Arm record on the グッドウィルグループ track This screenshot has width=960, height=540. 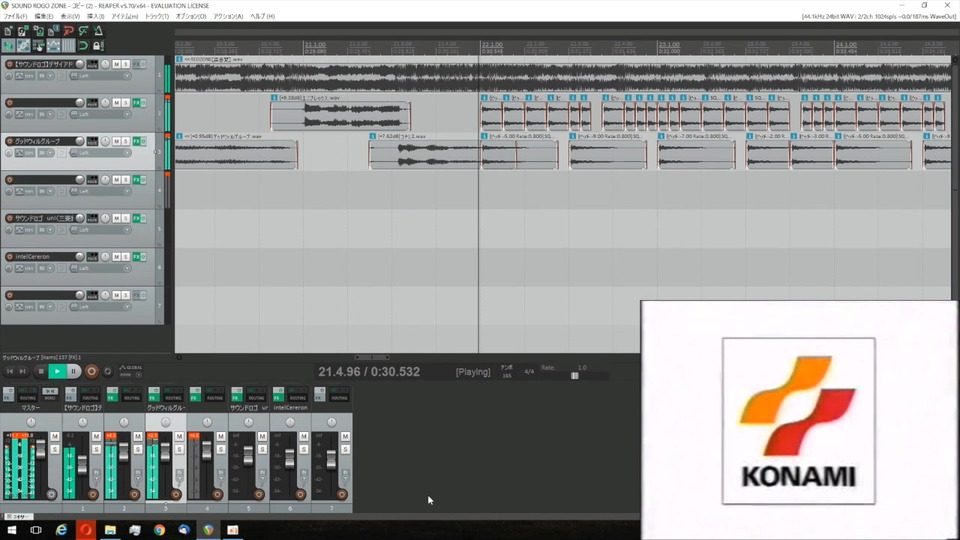pos(9,141)
